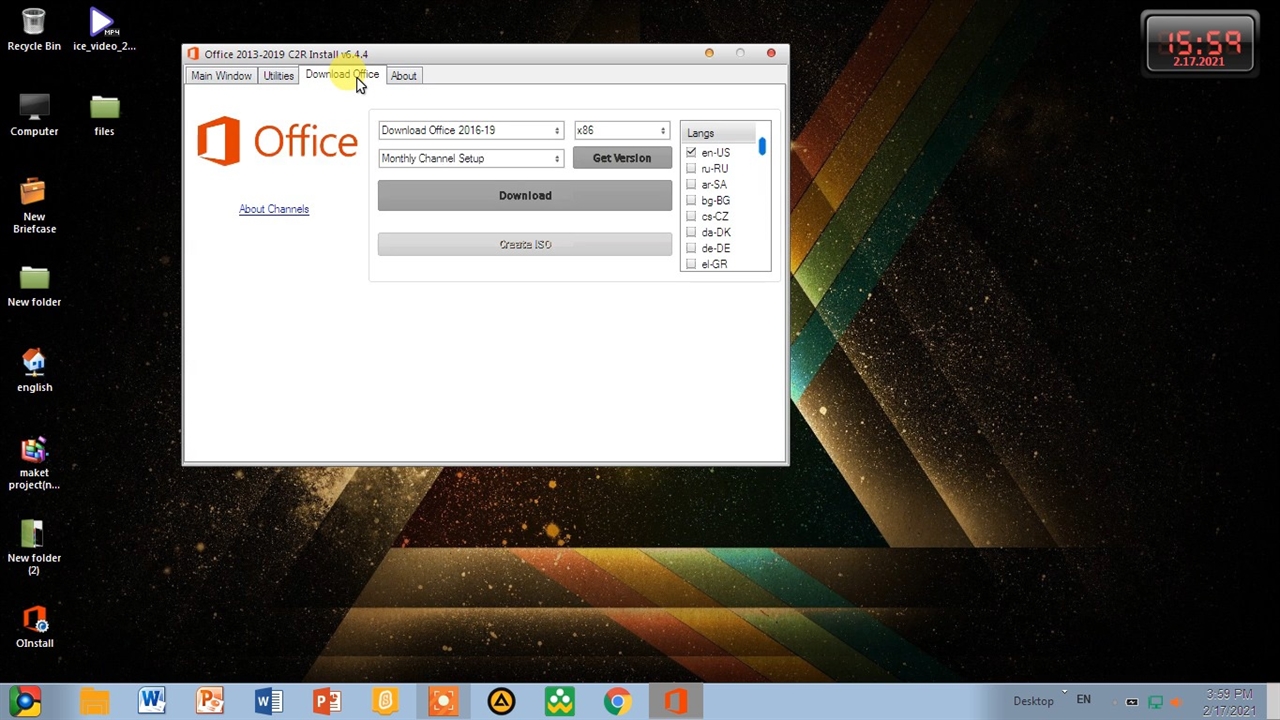This screenshot has height=720, width=1280.
Task: Enable the de-DE language checkbox
Action: click(x=691, y=248)
